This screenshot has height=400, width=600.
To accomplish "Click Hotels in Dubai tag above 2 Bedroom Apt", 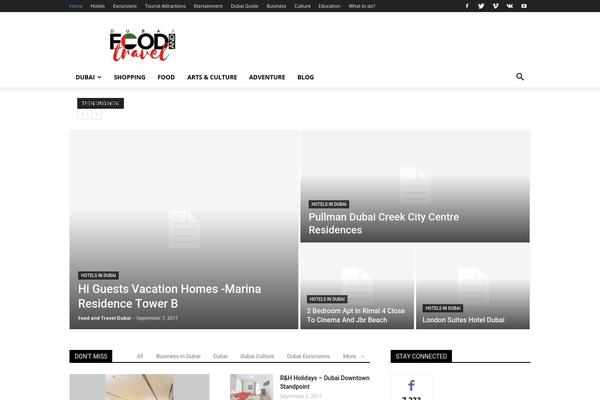I will pos(327,299).
